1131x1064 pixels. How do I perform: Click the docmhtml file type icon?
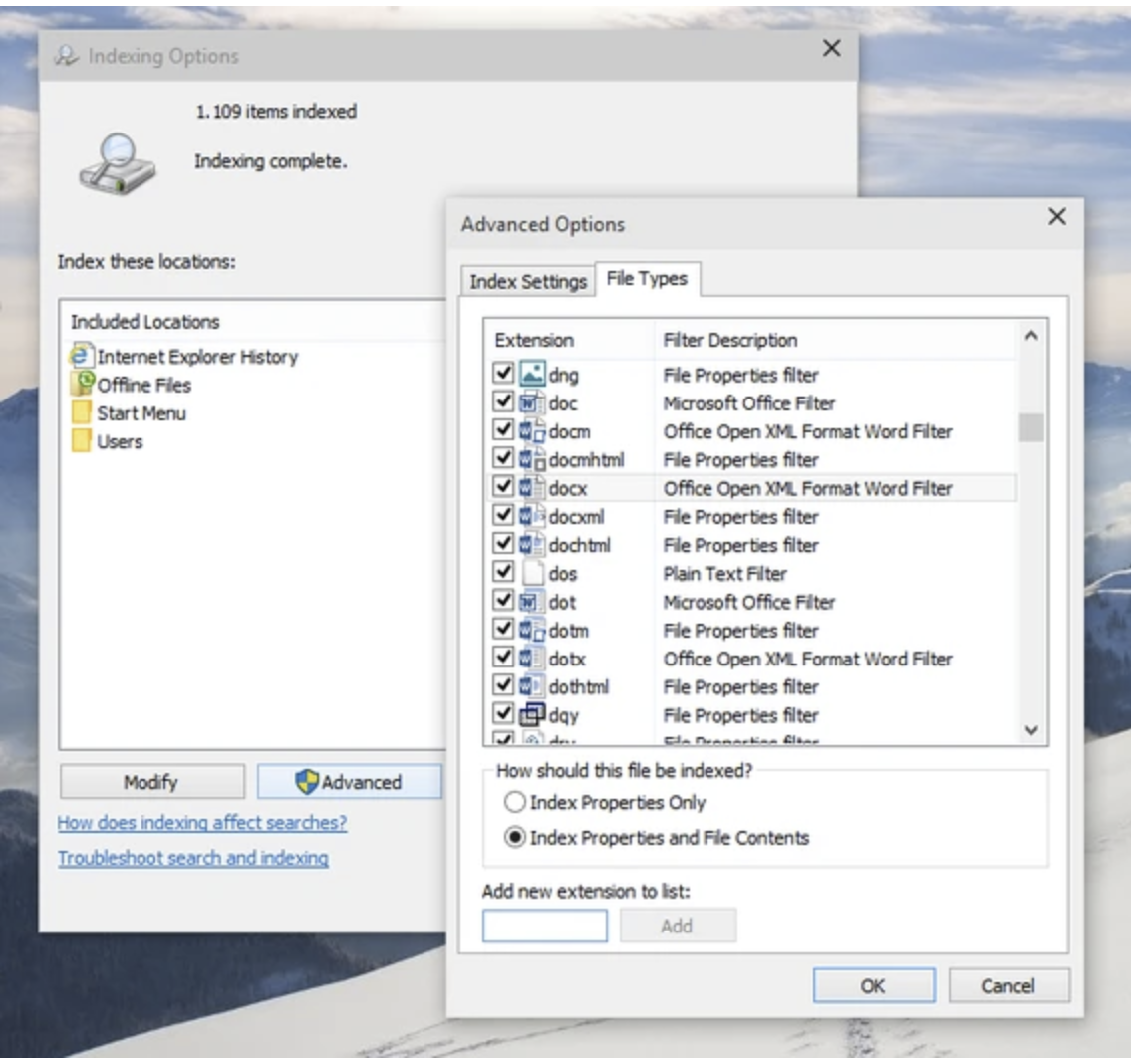pyautogui.click(x=532, y=459)
